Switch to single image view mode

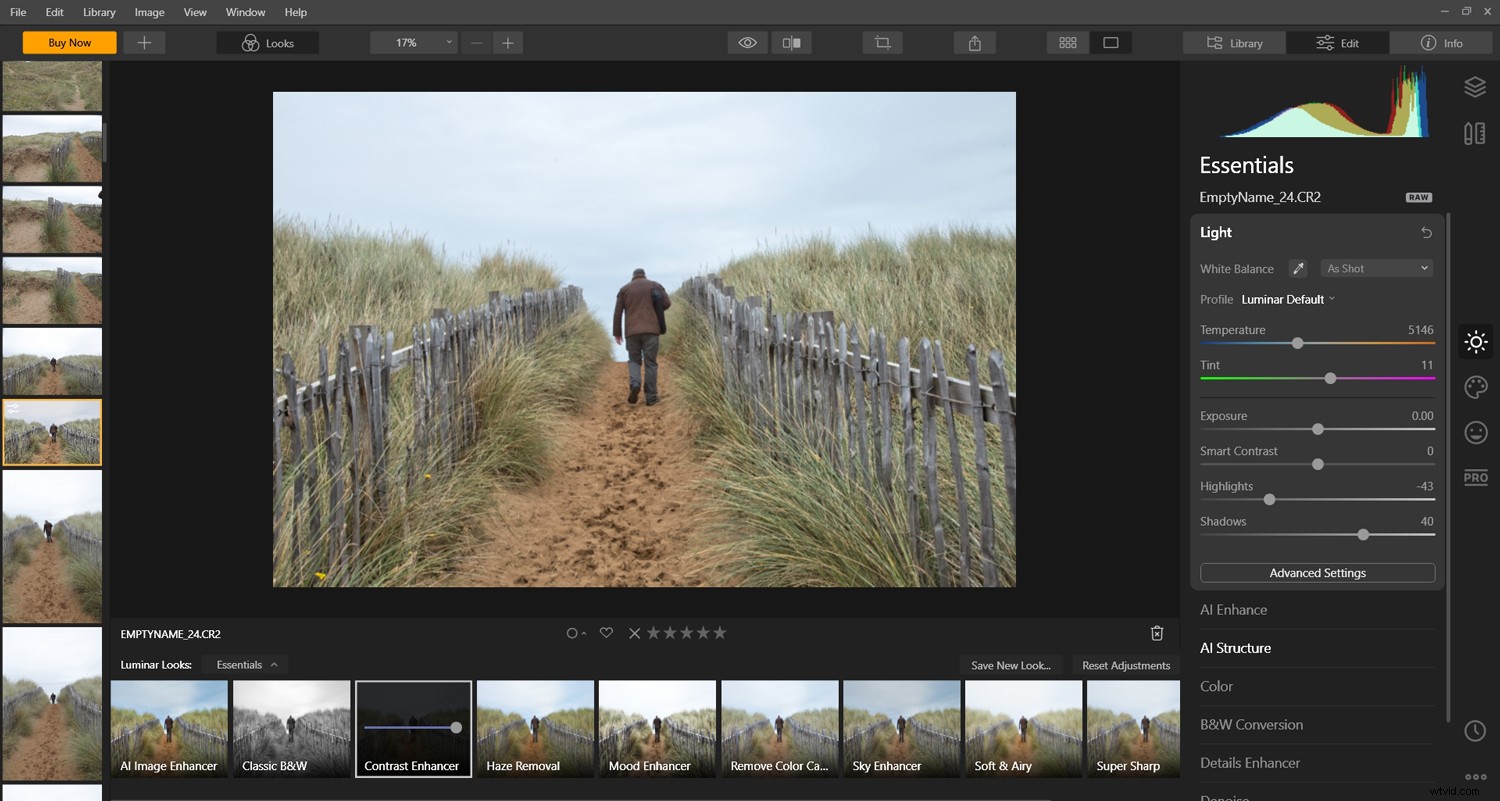pos(1111,42)
